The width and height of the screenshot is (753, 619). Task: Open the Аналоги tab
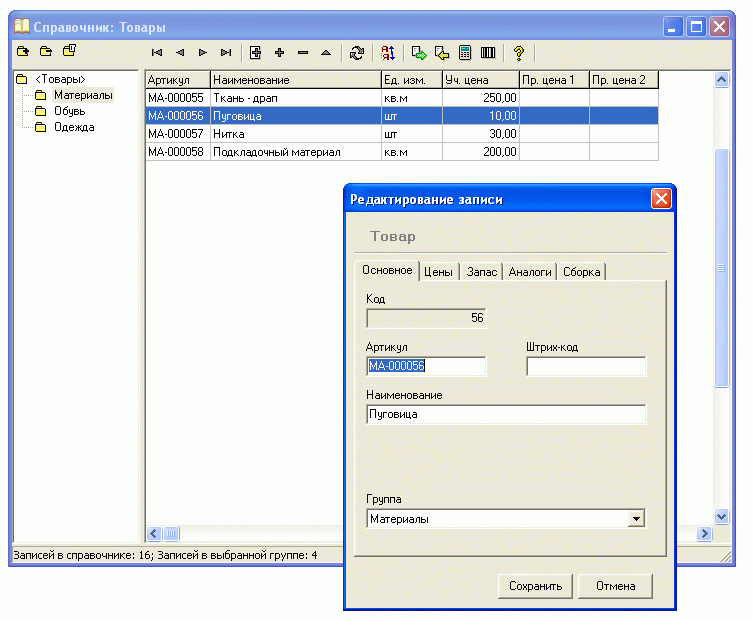[530, 271]
